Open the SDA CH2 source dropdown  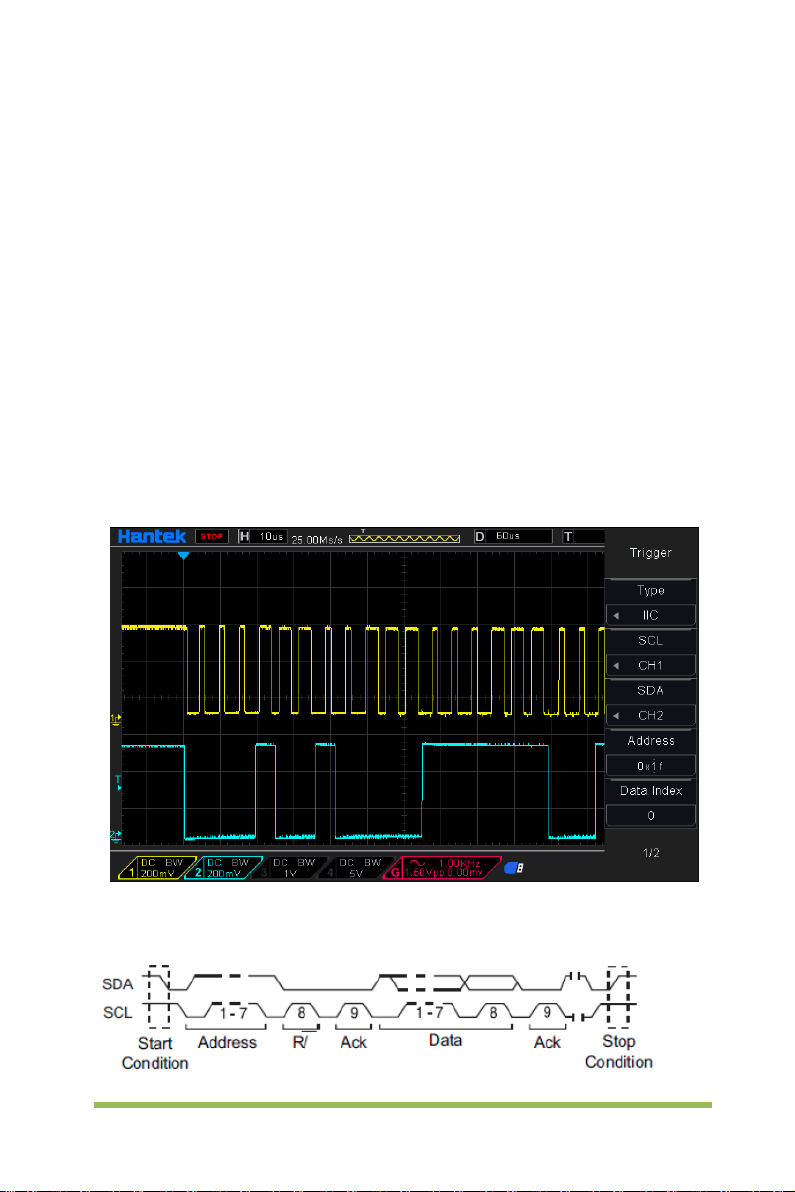point(651,715)
